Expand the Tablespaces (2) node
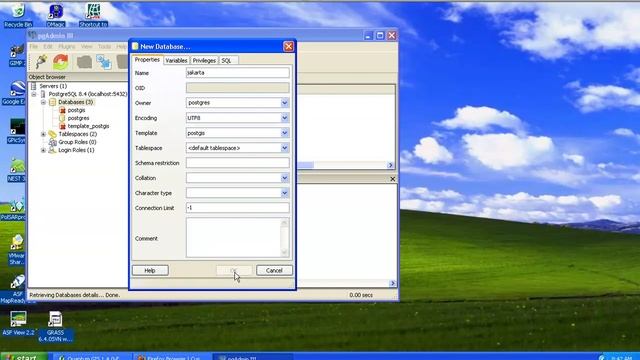Viewport: 640px width, 360px height. point(43,134)
